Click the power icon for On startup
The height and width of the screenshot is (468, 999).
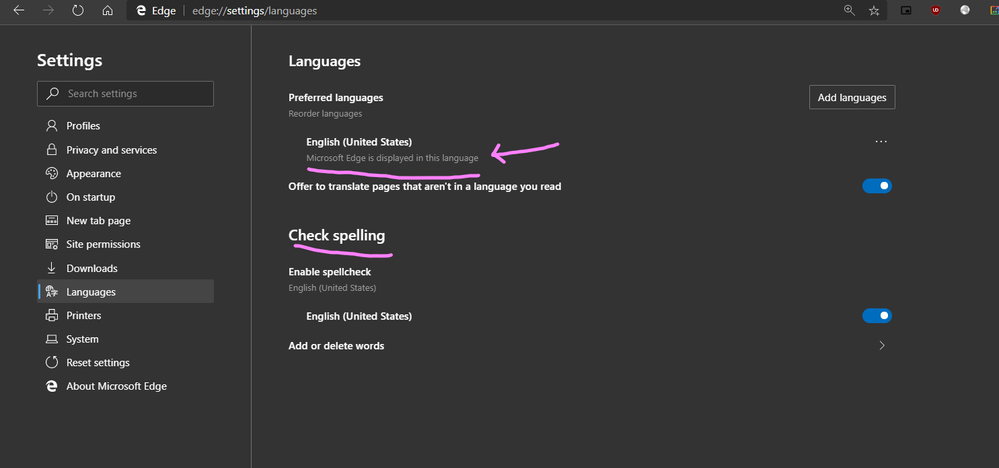tap(52, 197)
